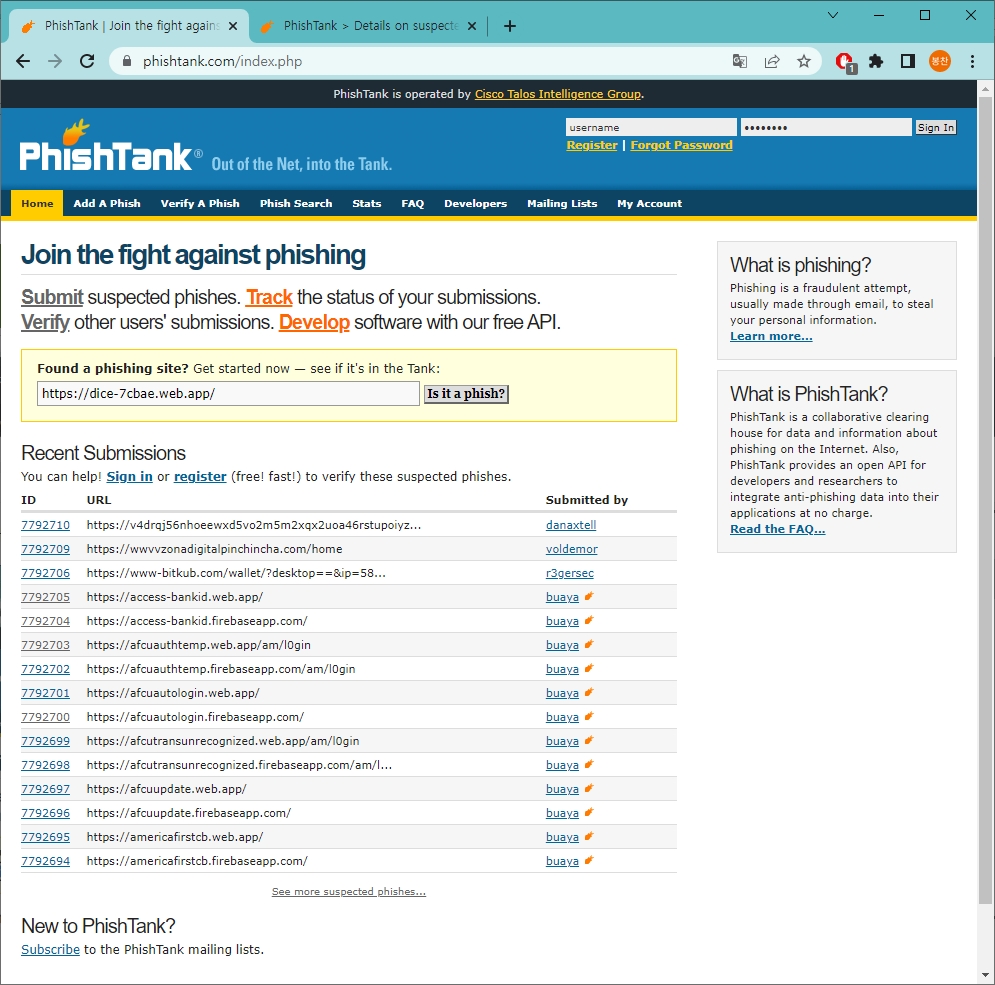Open a new browser tab
This screenshot has width=995, height=985.
pyautogui.click(x=510, y=26)
